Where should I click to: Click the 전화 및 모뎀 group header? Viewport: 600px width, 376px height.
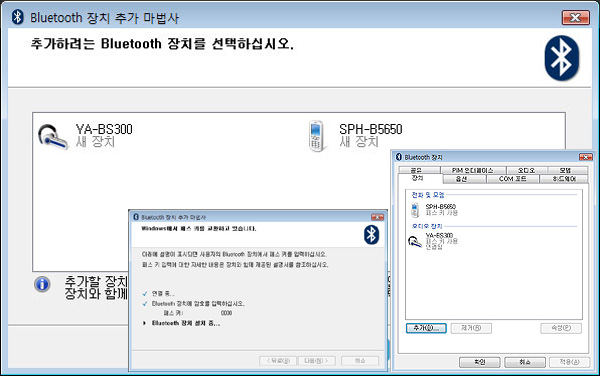pyautogui.click(x=428, y=195)
